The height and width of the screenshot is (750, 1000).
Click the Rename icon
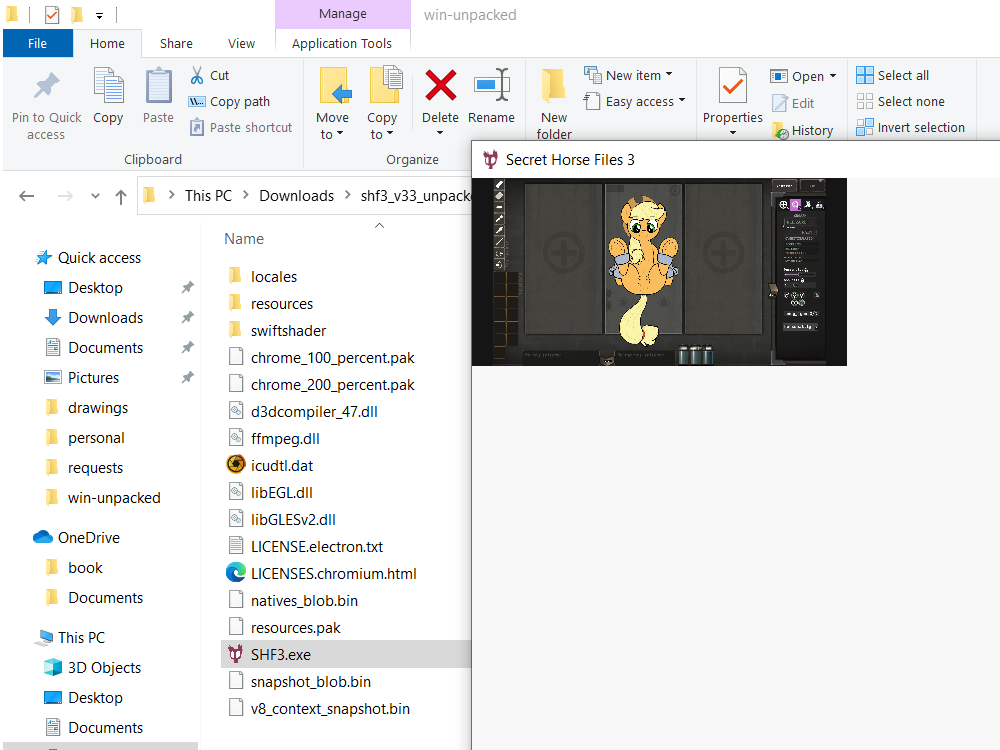click(x=491, y=85)
